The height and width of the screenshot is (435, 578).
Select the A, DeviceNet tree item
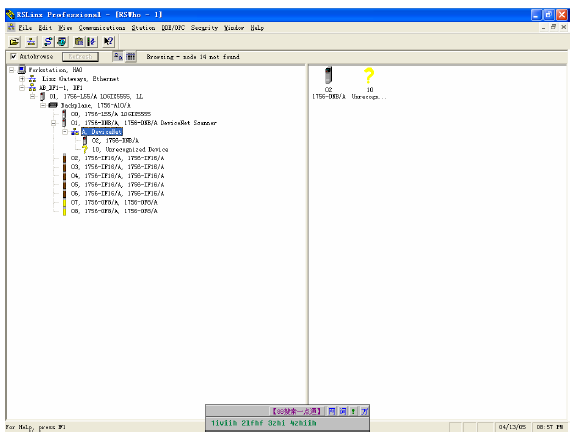pos(102,132)
